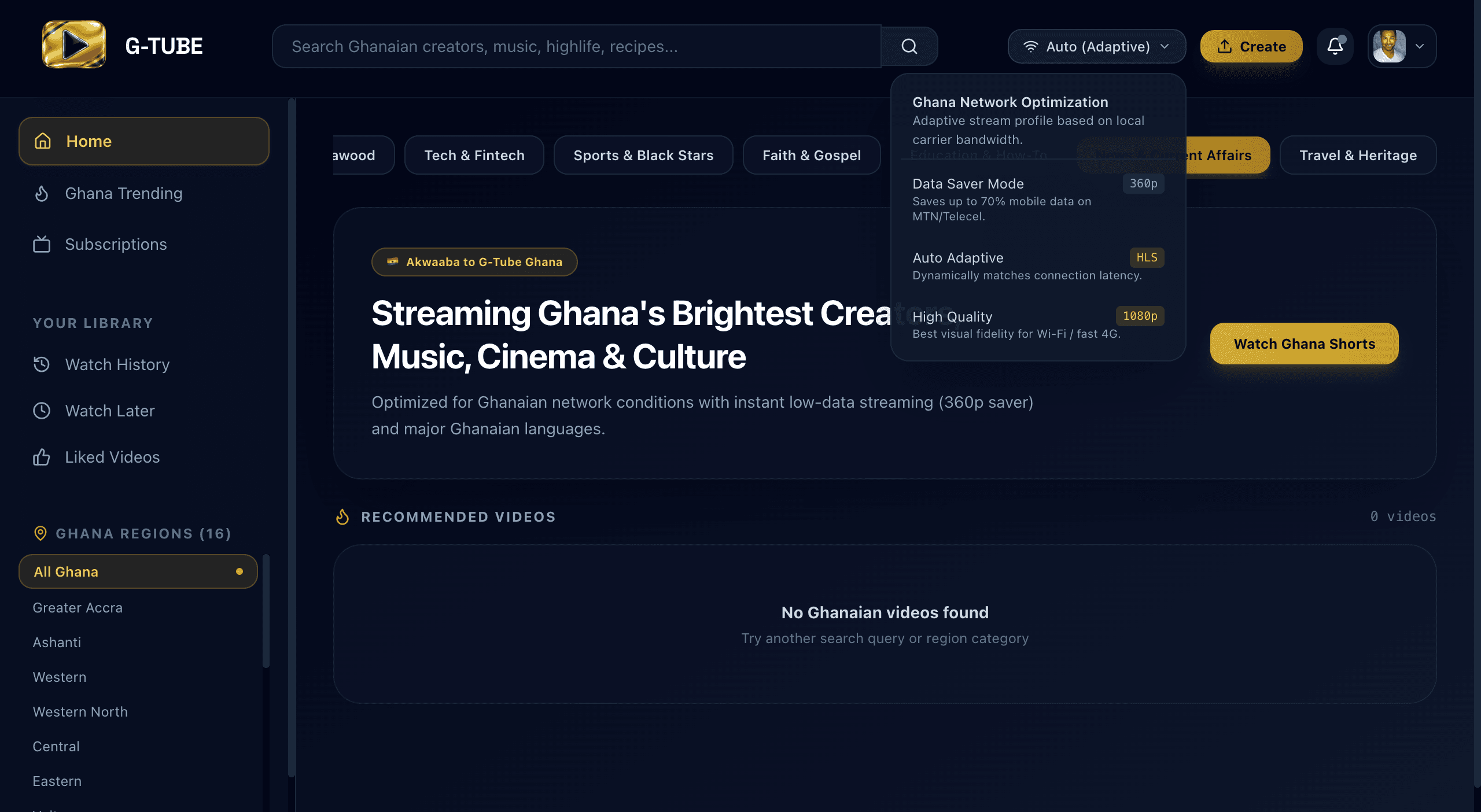Click the Watch Later clock icon
The width and height of the screenshot is (1481, 812).
pyautogui.click(x=42, y=411)
